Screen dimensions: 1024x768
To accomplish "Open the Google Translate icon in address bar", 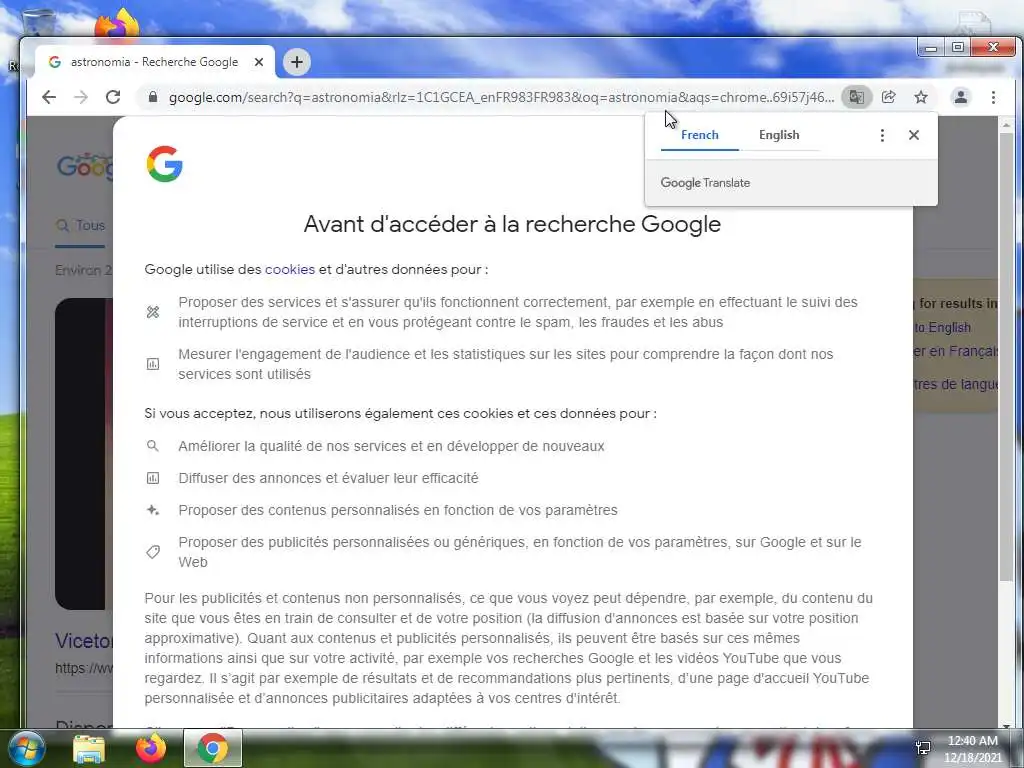I will pyautogui.click(x=856, y=97).
